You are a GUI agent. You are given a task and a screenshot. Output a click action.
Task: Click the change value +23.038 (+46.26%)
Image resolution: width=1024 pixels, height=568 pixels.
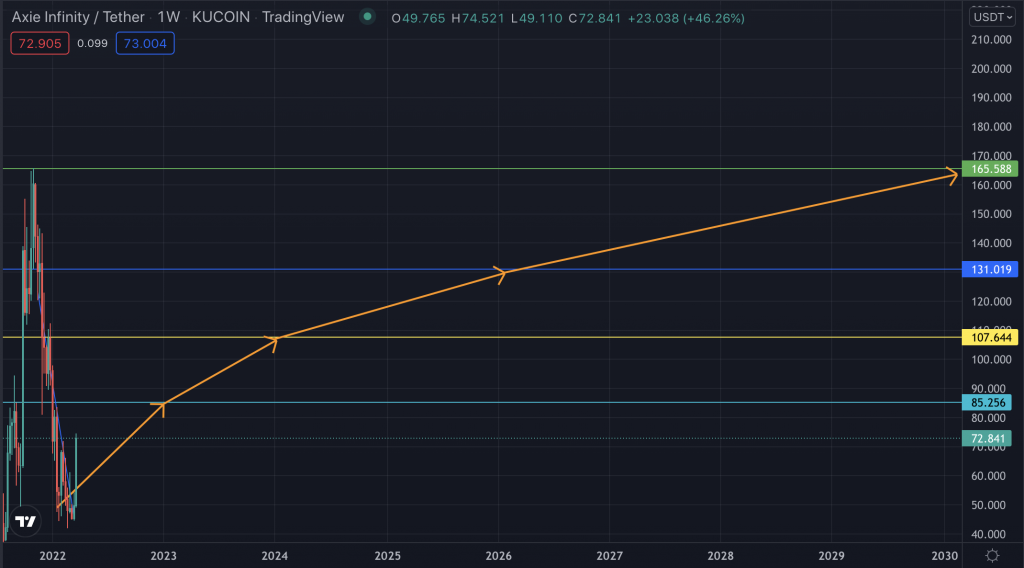[686, 18]
